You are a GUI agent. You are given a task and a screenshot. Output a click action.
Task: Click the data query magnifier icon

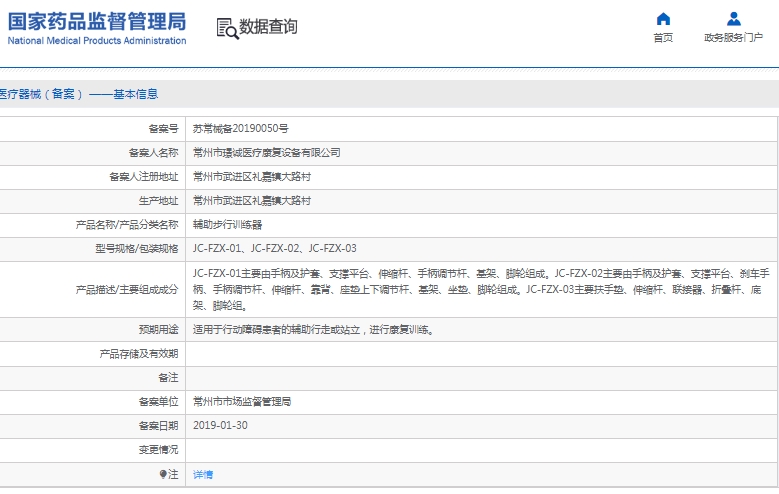pyautogui.click(x=227, y=28)
